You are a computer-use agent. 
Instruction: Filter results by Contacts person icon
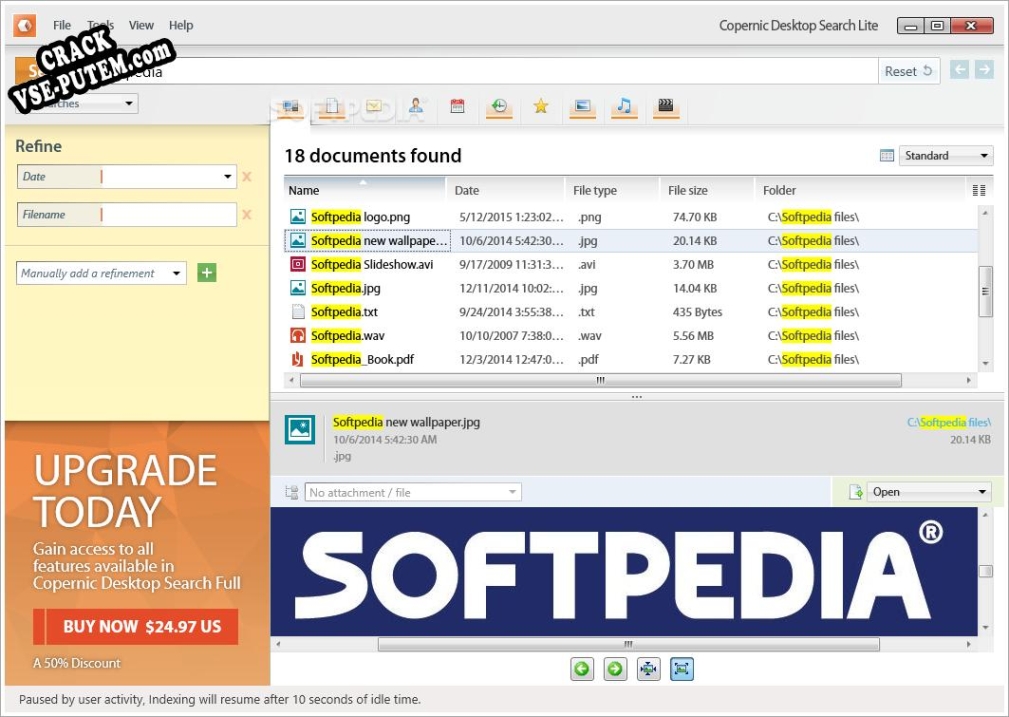click(416, 107)
